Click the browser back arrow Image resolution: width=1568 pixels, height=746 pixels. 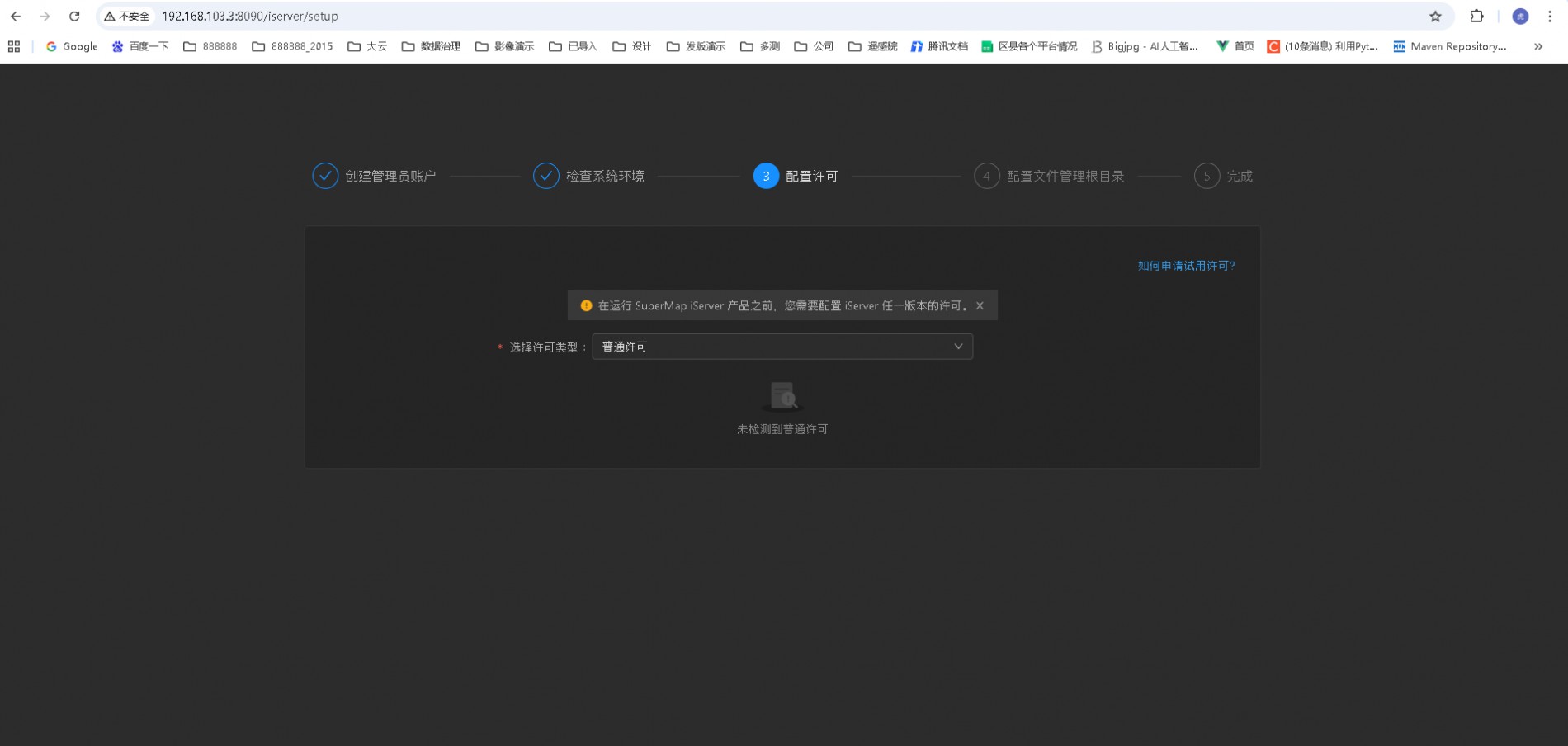16,17
